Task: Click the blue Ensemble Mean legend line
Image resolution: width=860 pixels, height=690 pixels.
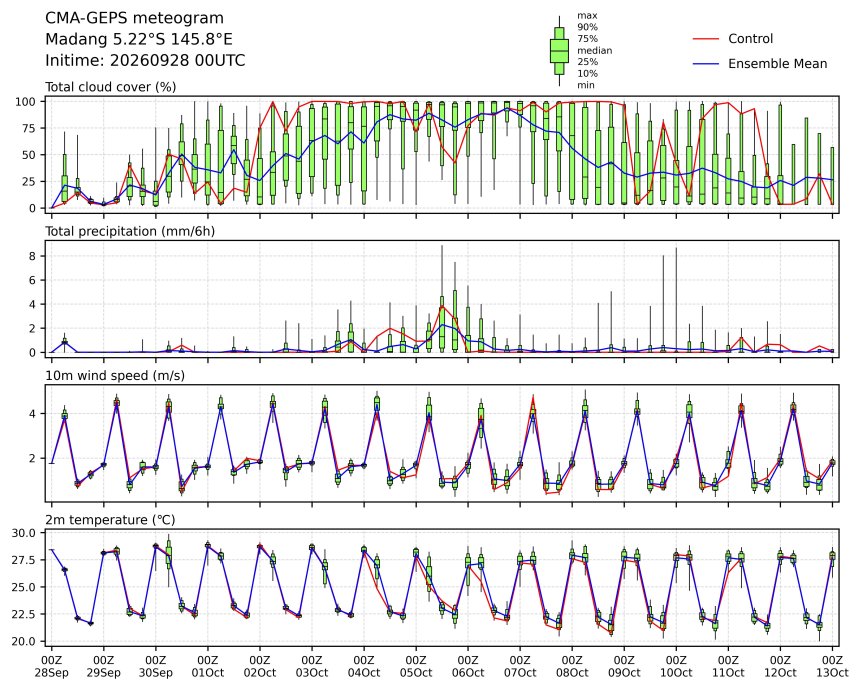Action: coord(706,64)
